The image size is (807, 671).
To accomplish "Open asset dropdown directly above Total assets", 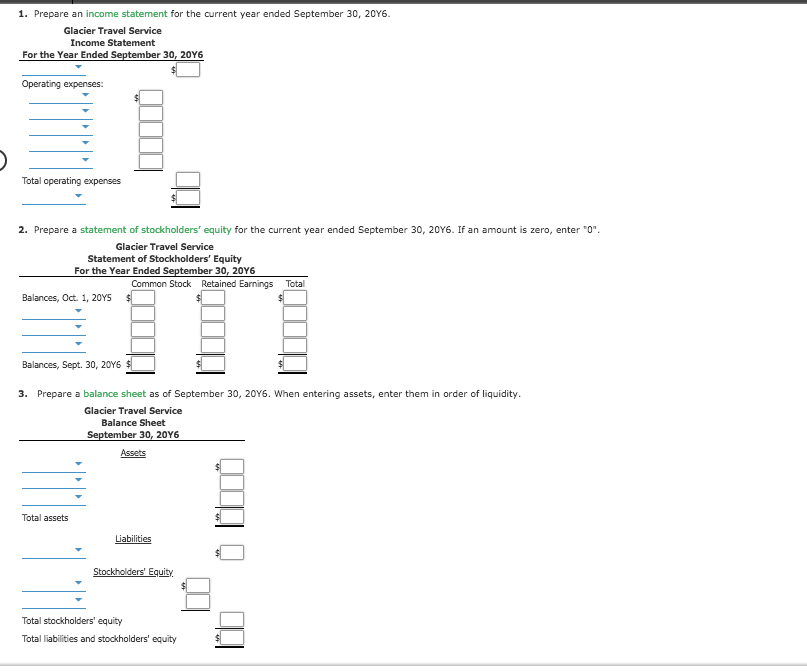I will tap(54, 499).
